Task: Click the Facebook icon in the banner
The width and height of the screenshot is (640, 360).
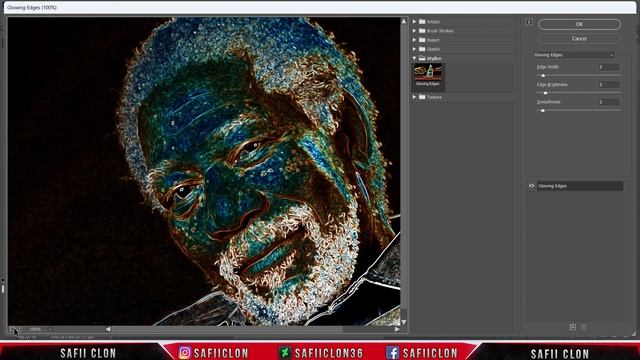Action: point(392,353)
